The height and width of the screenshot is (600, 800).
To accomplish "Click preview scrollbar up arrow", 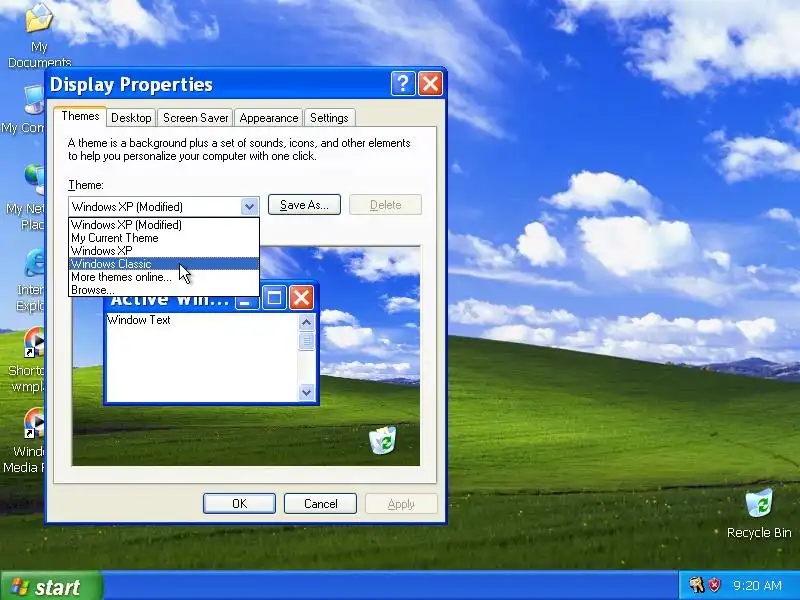I will 306,322.
